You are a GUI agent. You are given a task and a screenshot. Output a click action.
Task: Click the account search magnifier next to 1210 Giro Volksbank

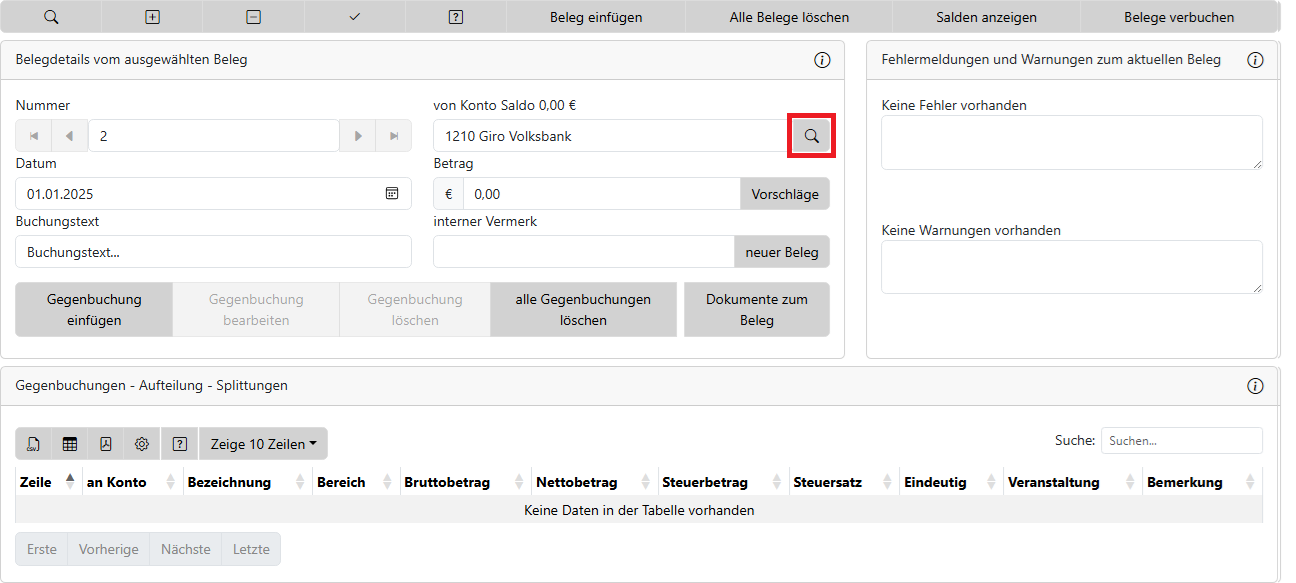(x=811, y=136)
